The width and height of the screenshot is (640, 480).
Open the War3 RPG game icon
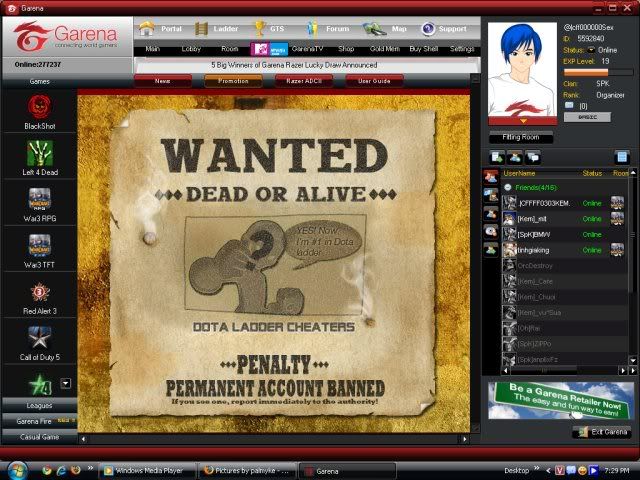pyautogui.click(x=40, y=199)
